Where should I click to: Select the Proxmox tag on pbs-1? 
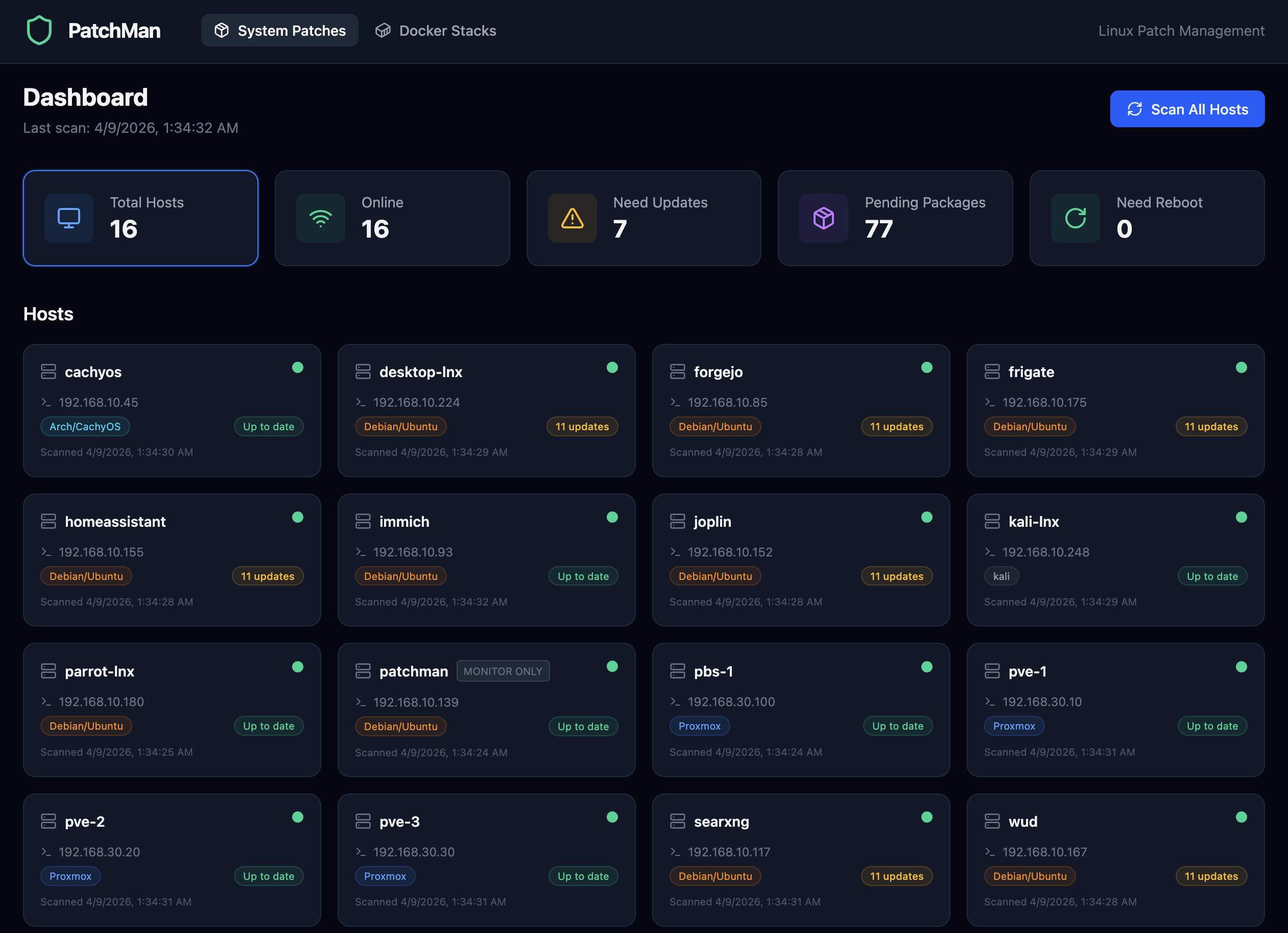click(x=700, y=726)
